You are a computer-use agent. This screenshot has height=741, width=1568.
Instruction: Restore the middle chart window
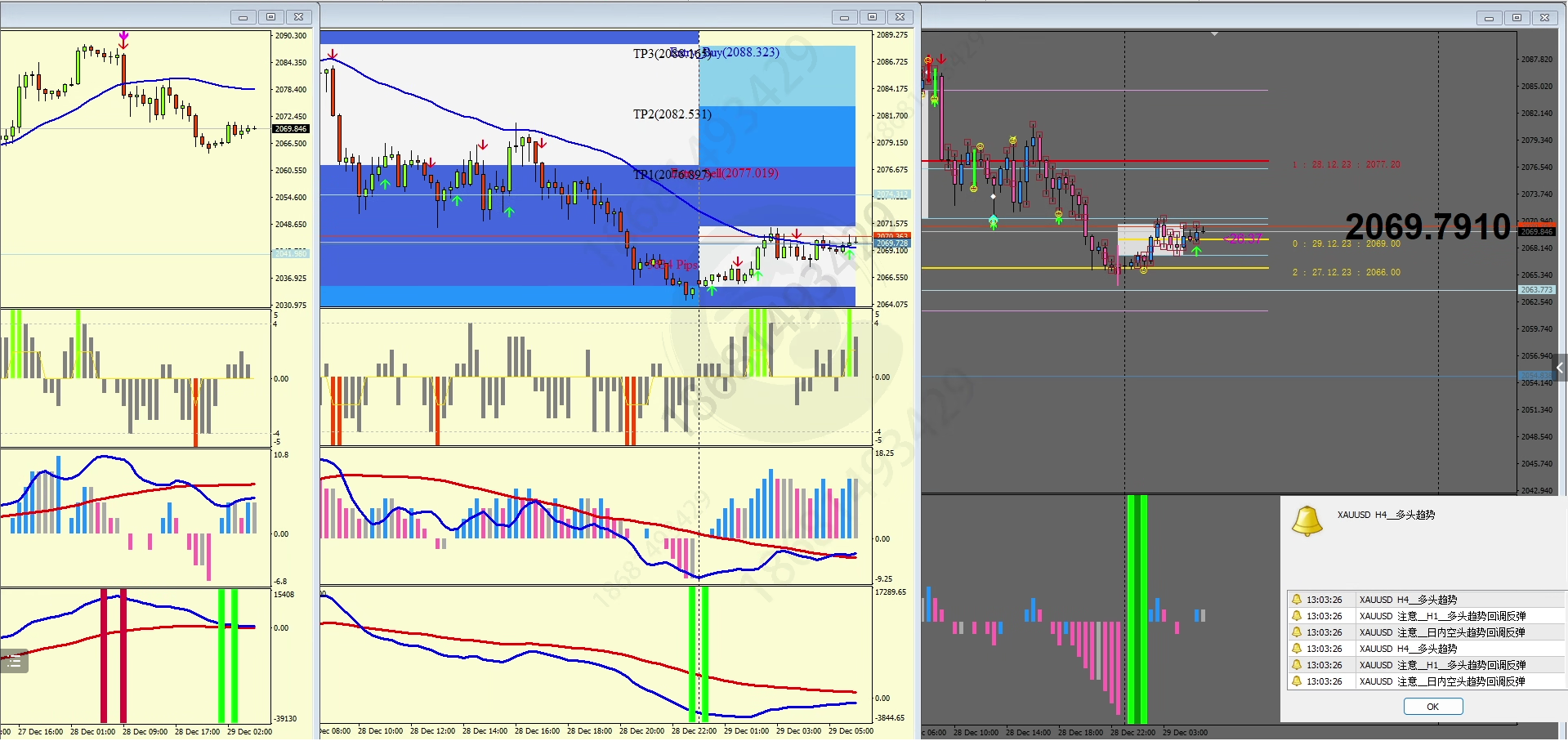pos(872,16)
